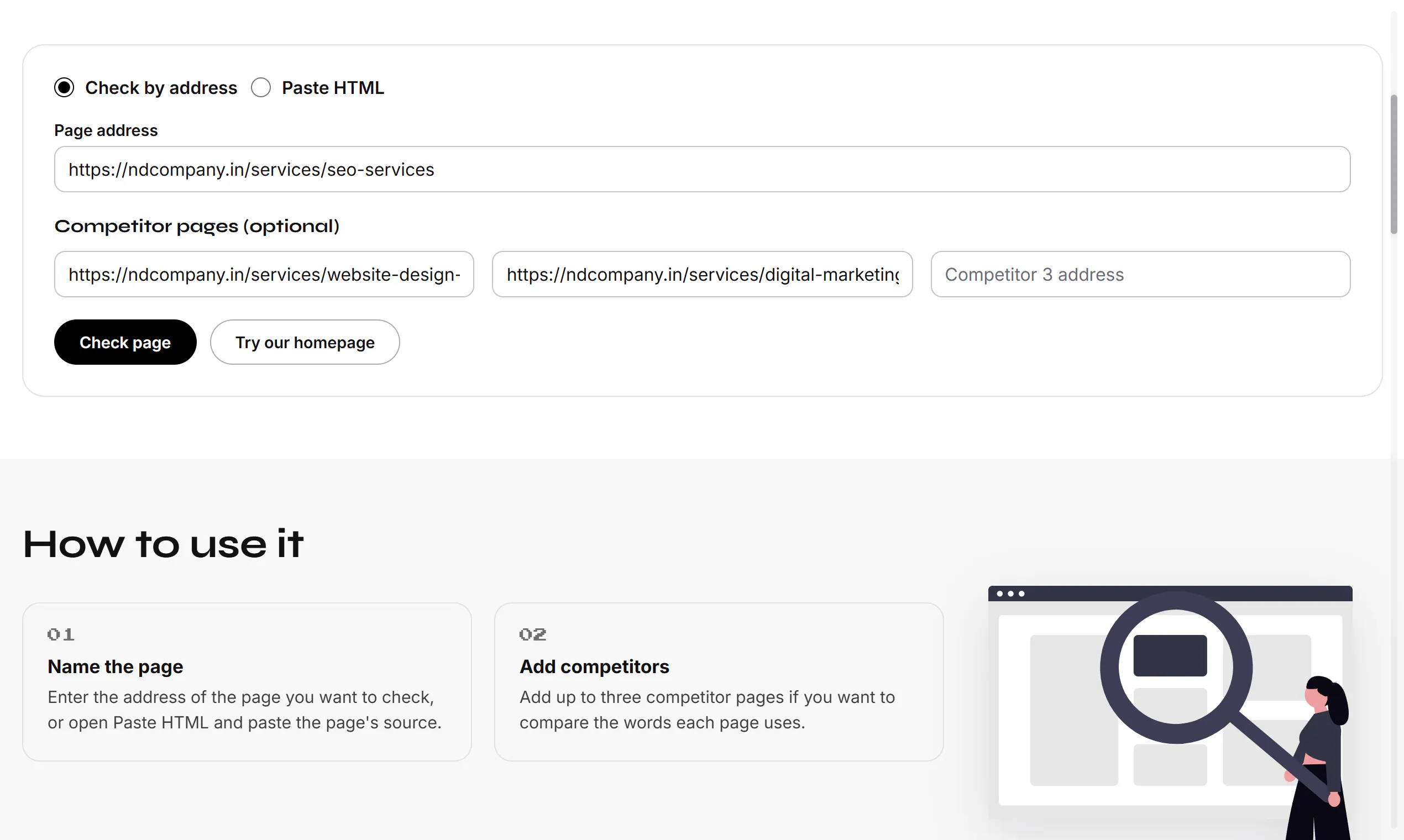Click the Try our homepage button
The height and width of the screenshot is (840, 1404).
(x=305, y=342)
